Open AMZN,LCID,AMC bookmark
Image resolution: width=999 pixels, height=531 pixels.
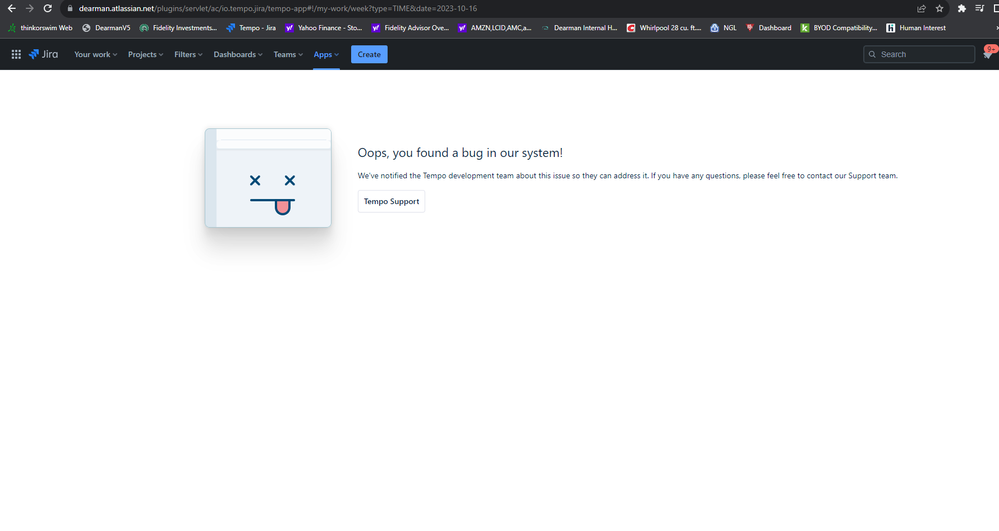pyautogui.click(x=494, y=28)
